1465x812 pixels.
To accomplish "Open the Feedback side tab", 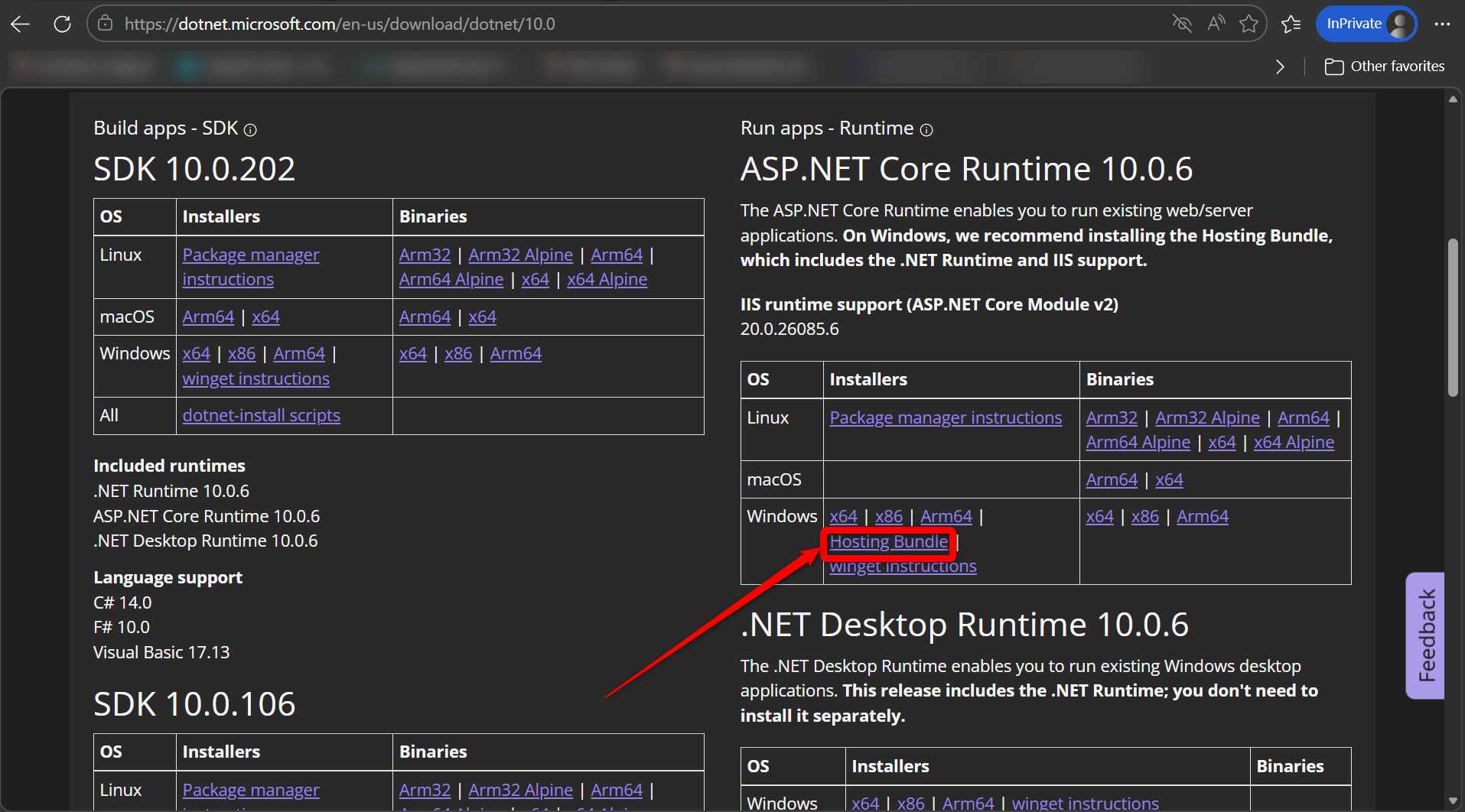I will pyautogui.click(x=1425, y=635).
